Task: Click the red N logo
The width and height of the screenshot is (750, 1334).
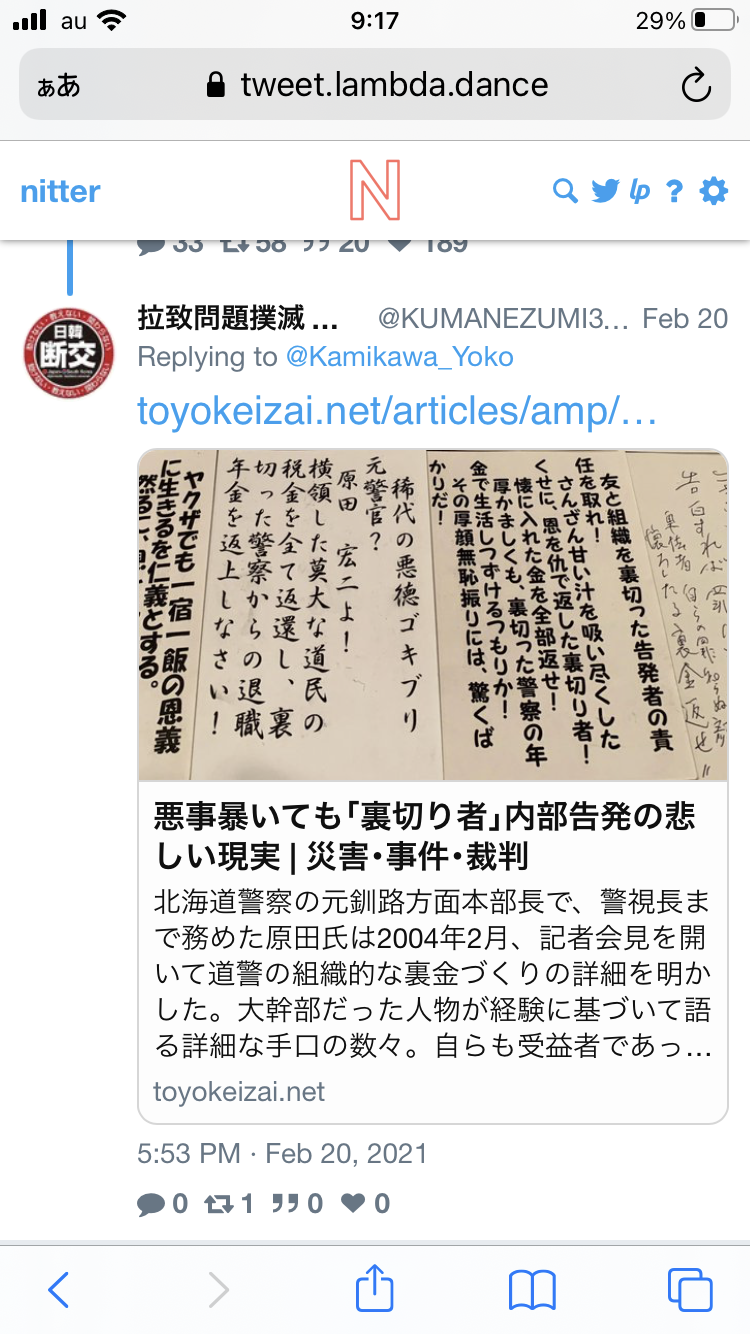Action: click(375, 190)
